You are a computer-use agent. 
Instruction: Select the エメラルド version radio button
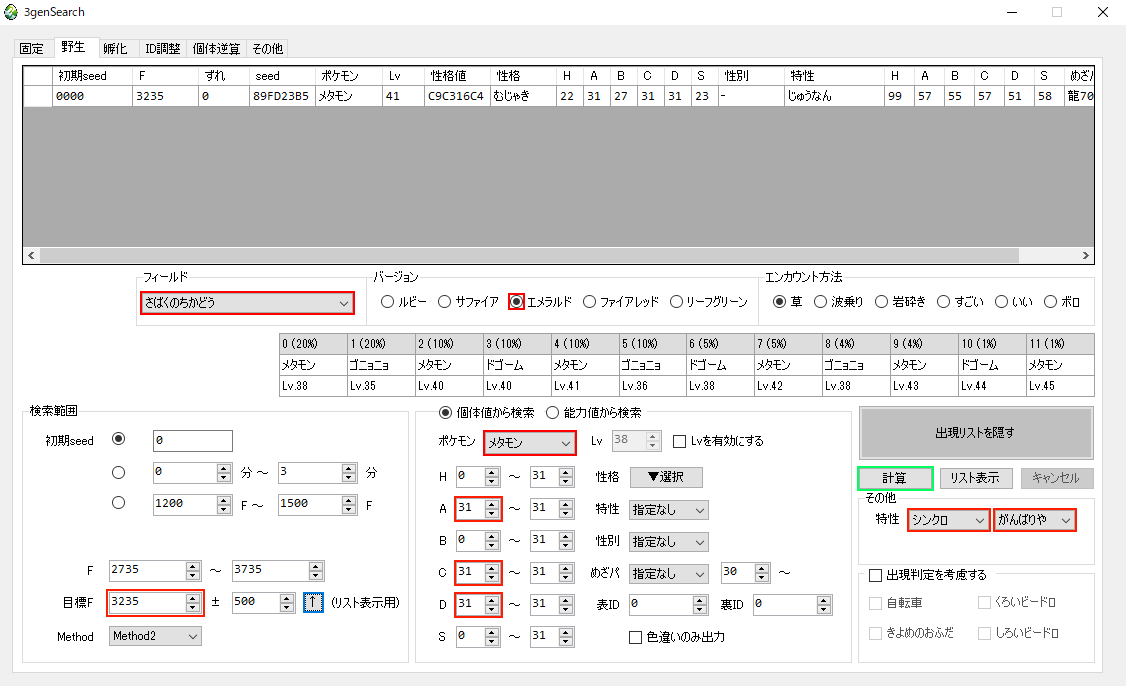(516, 302)
